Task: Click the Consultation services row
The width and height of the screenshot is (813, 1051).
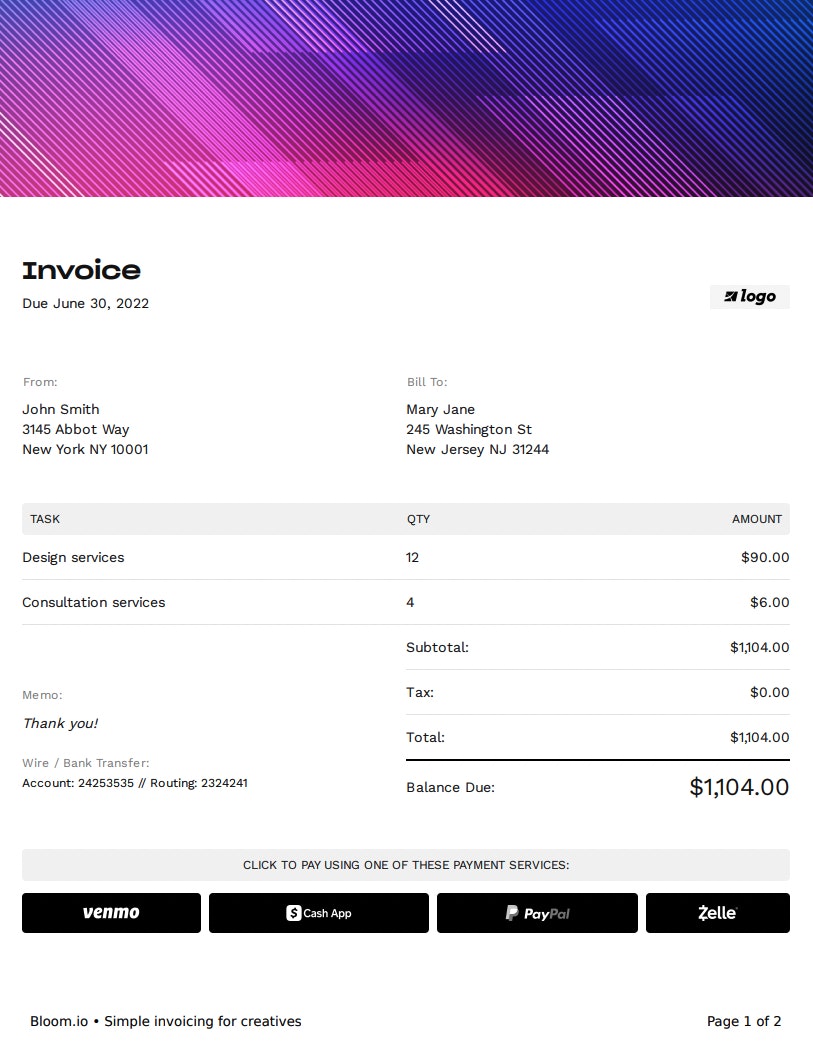Action: pyautogui.click(x=93, y=602)
